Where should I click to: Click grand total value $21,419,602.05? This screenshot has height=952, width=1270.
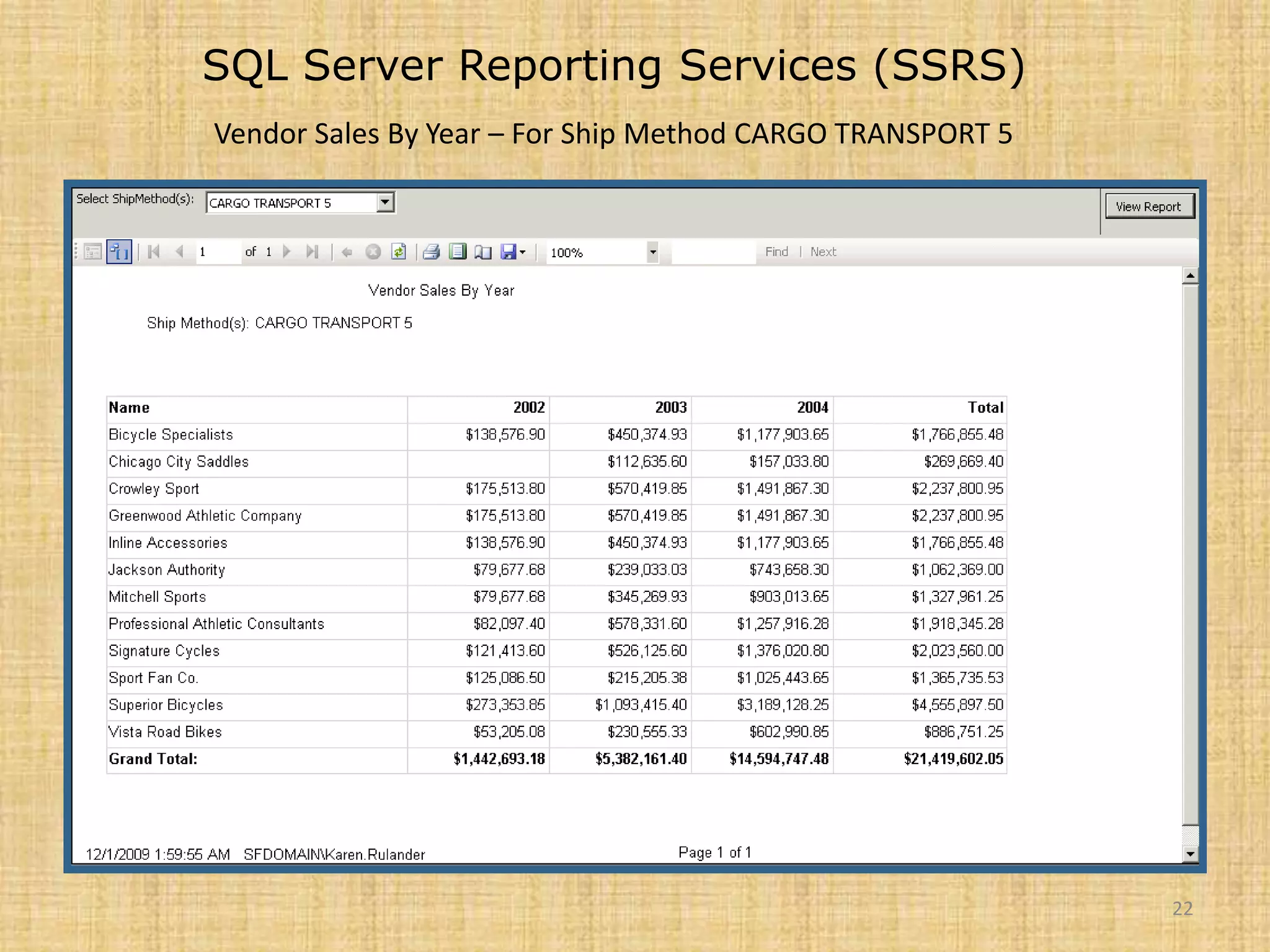(954, 759)
